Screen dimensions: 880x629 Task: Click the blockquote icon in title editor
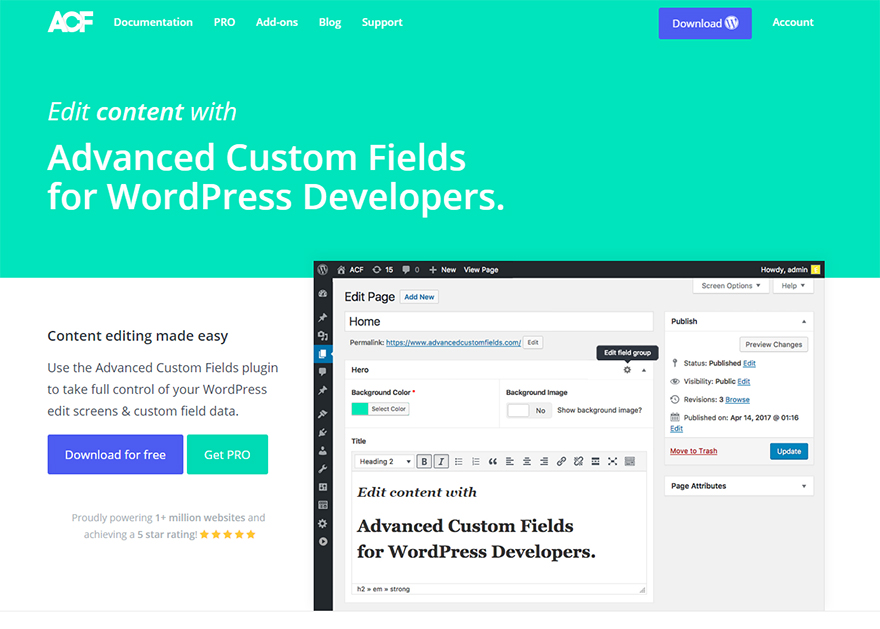pyautogui.click(x=493, y=462)
